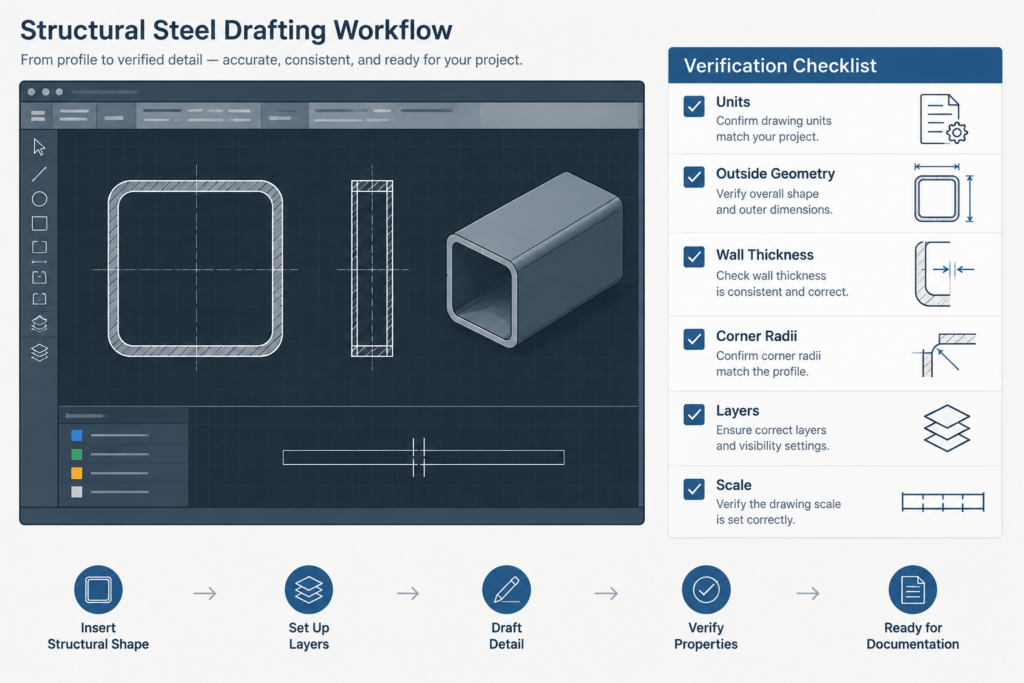
Task: Select the arrow pointer tool
Action: 39,147
